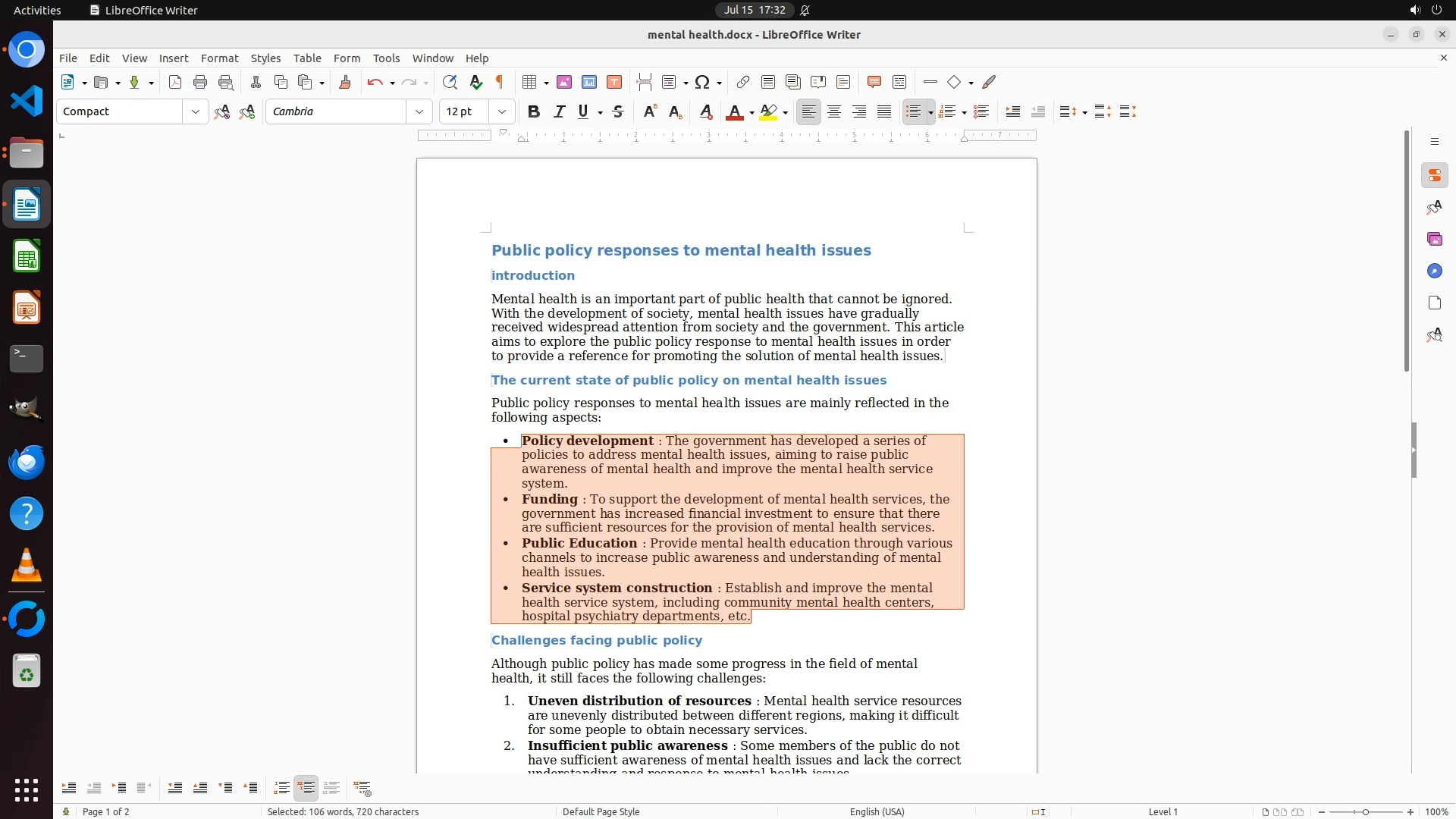Toggle unordered bullet list

click(x=913, y=112)
